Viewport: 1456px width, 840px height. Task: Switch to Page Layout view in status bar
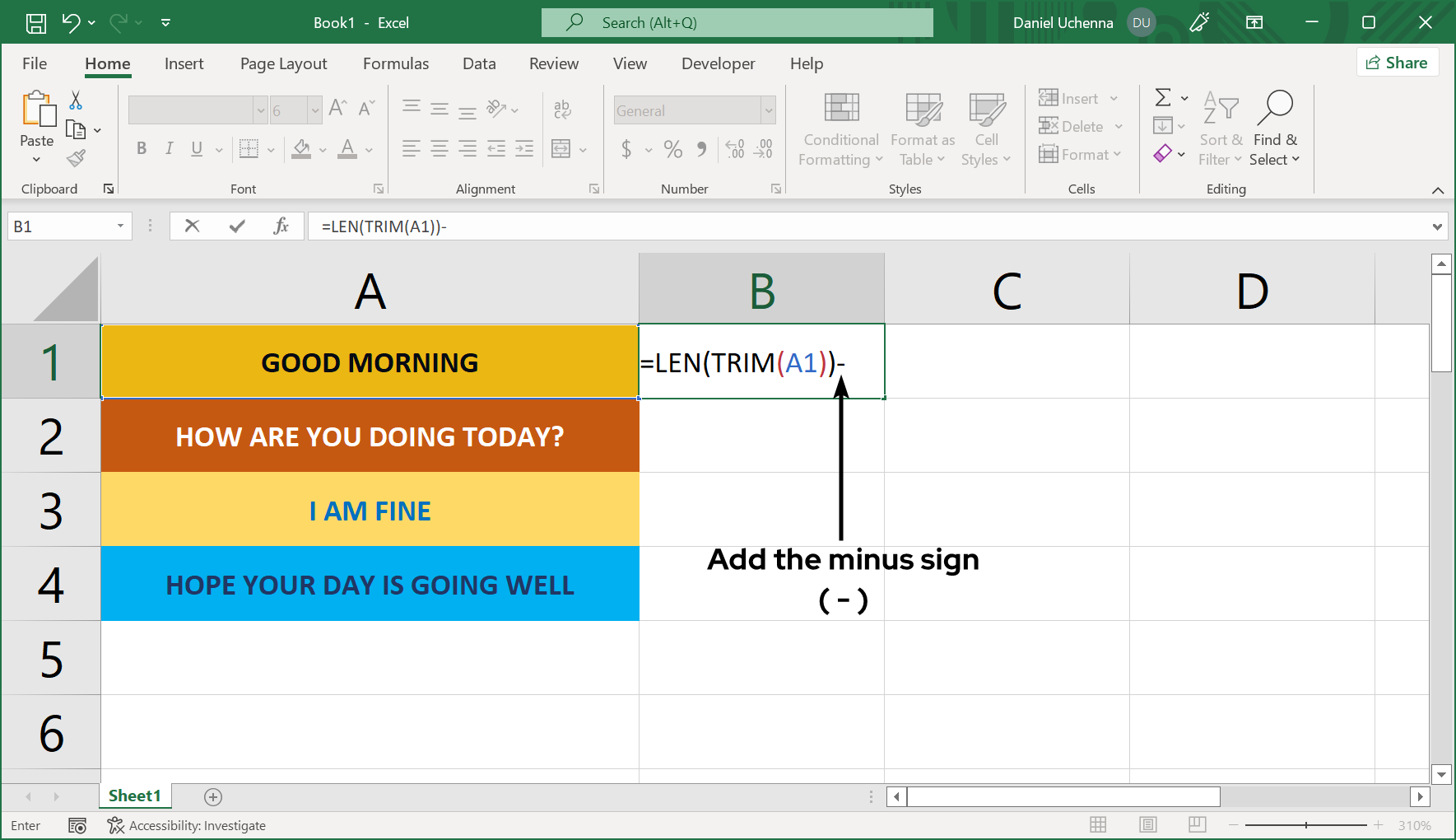click(1148, 824)
